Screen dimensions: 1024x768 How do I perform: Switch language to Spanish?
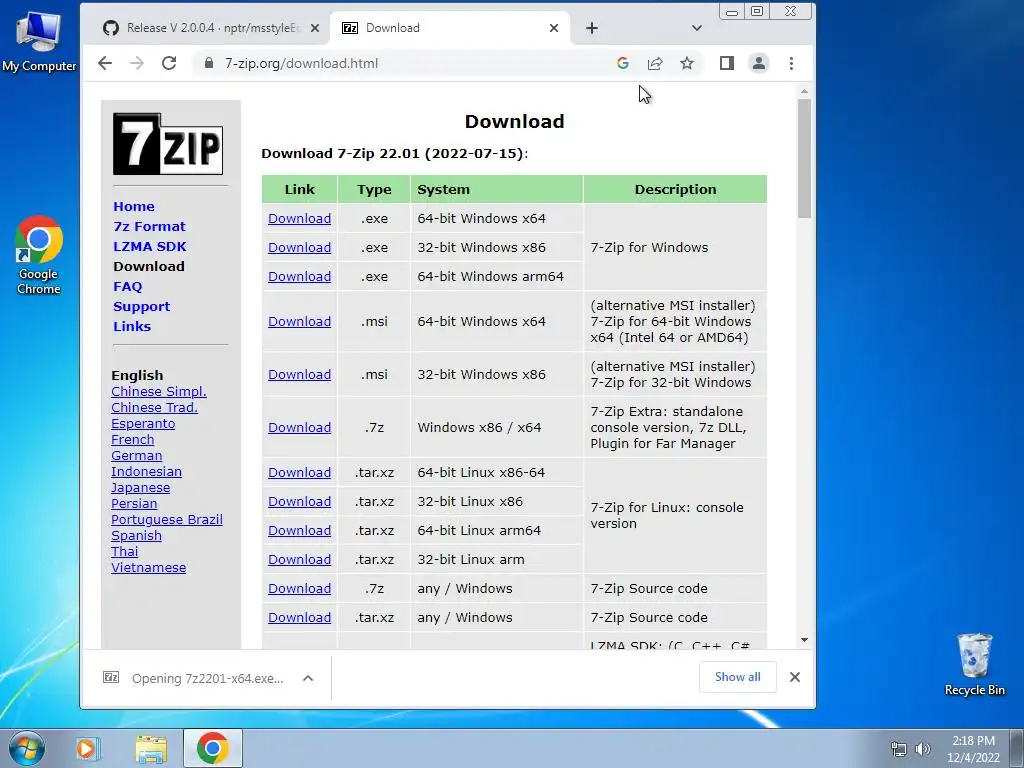tap(136, 536)
